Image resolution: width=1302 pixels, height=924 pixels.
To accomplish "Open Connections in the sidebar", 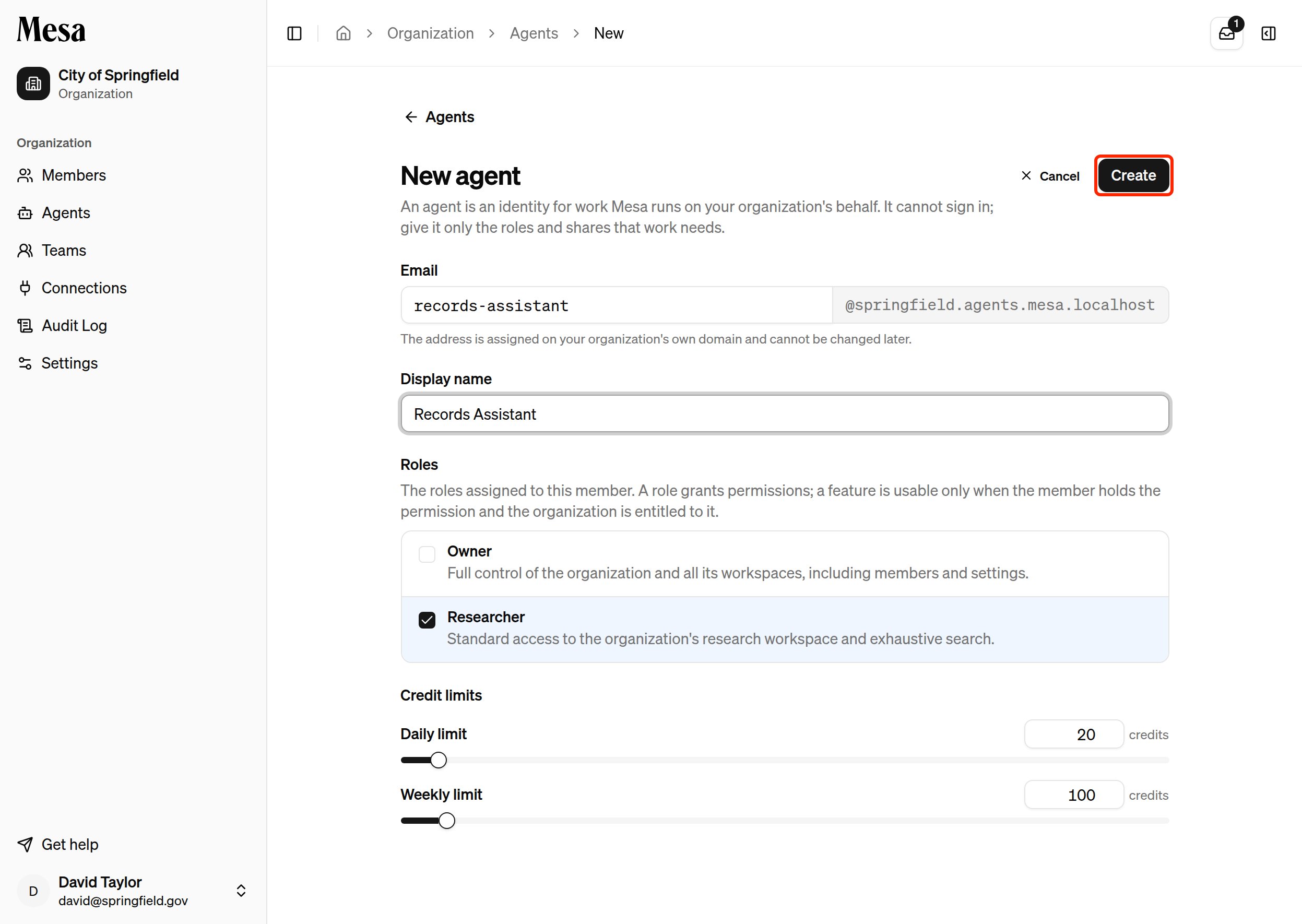I will tap(84, 288).
